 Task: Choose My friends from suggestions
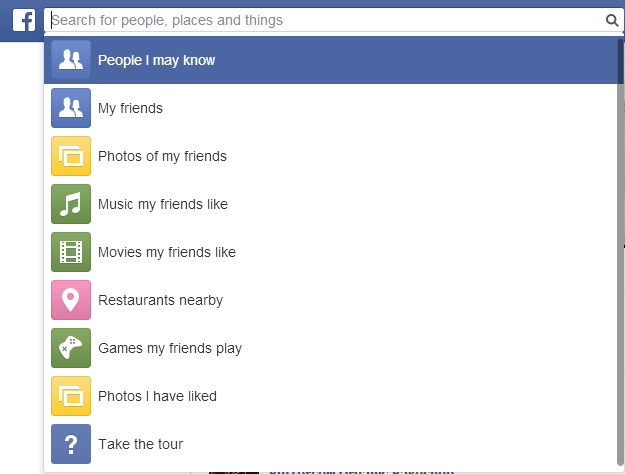click(x=330, y=108)
